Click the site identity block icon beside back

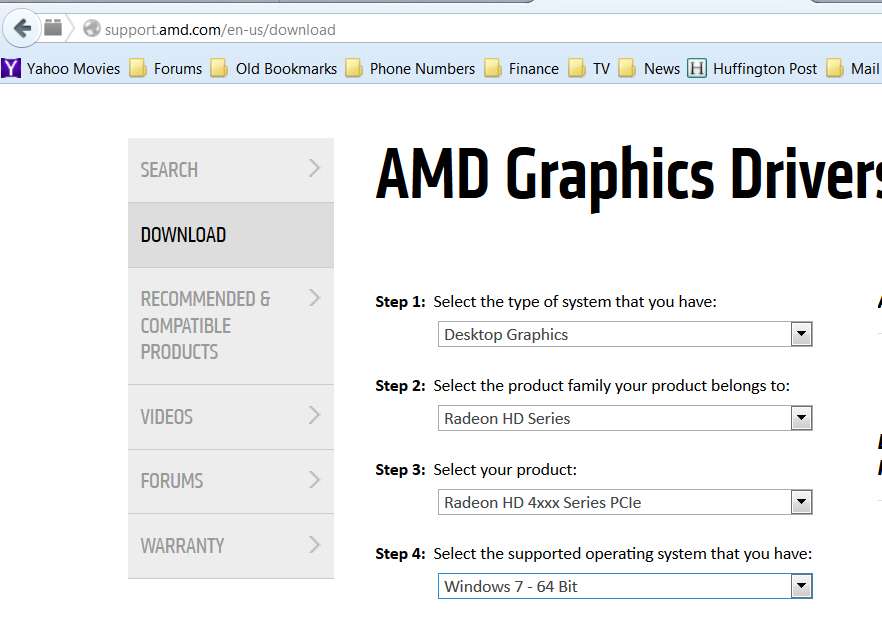coord(53,27)
